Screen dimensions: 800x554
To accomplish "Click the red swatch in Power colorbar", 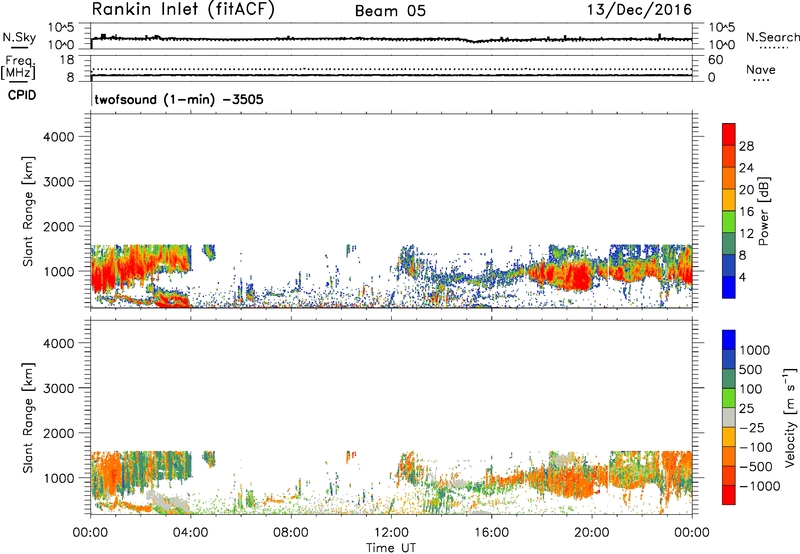I will [x=729, y=133].
